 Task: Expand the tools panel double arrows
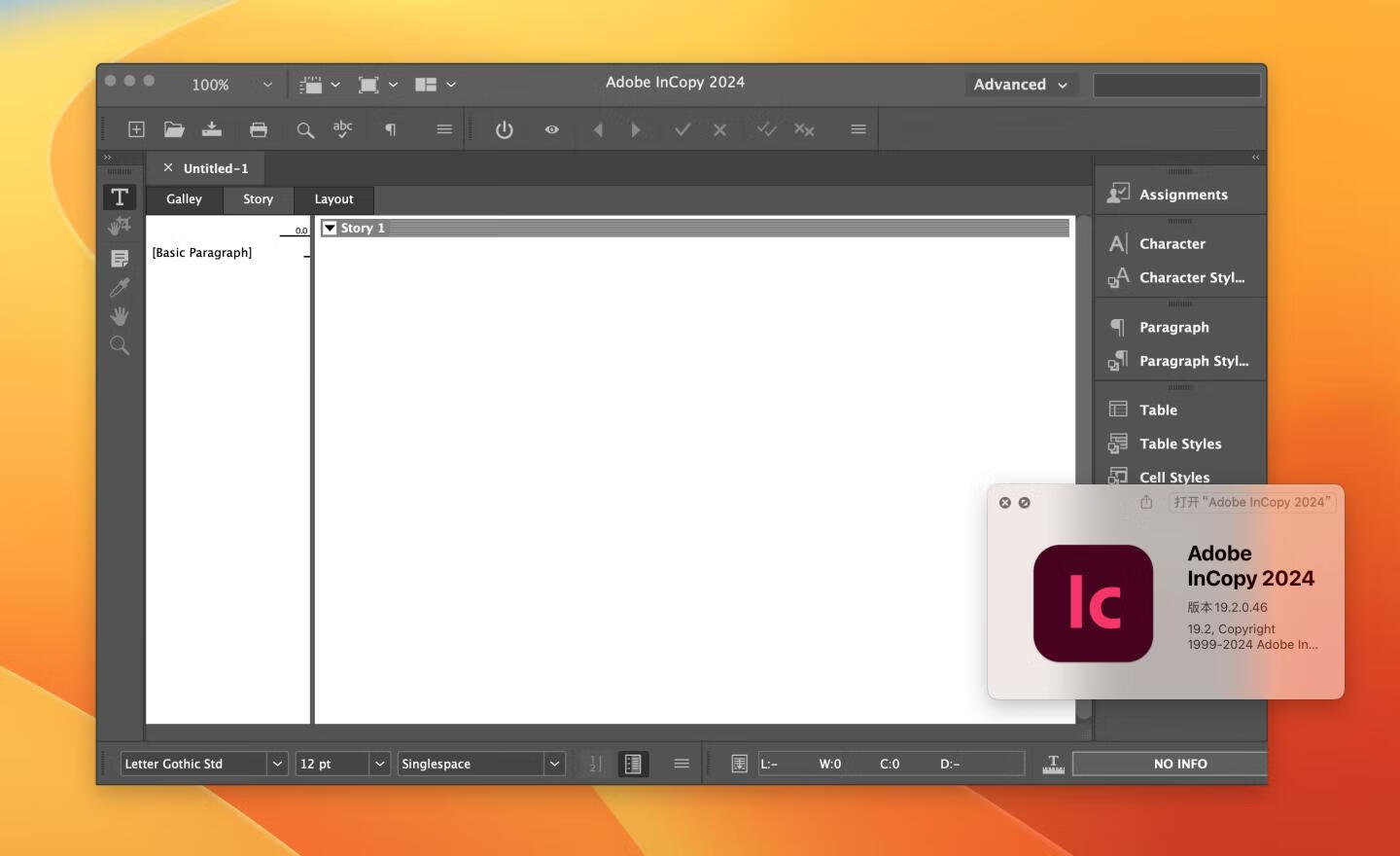pos(108,157)
